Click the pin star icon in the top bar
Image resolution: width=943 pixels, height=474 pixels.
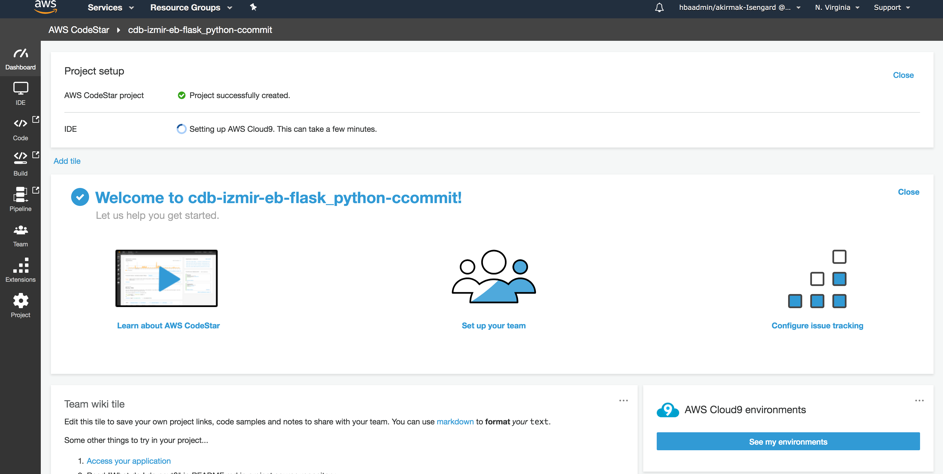[253, 7]
